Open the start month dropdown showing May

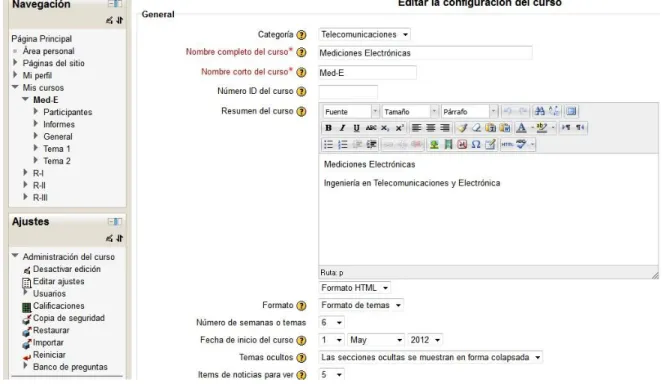click(376, 340)
